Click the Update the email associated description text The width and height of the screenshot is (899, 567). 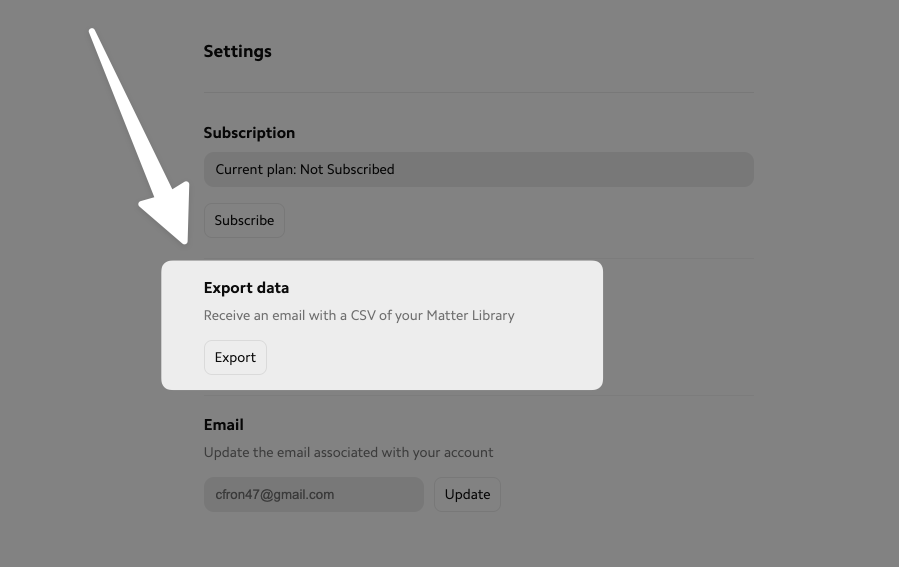[x=348, y=452]
